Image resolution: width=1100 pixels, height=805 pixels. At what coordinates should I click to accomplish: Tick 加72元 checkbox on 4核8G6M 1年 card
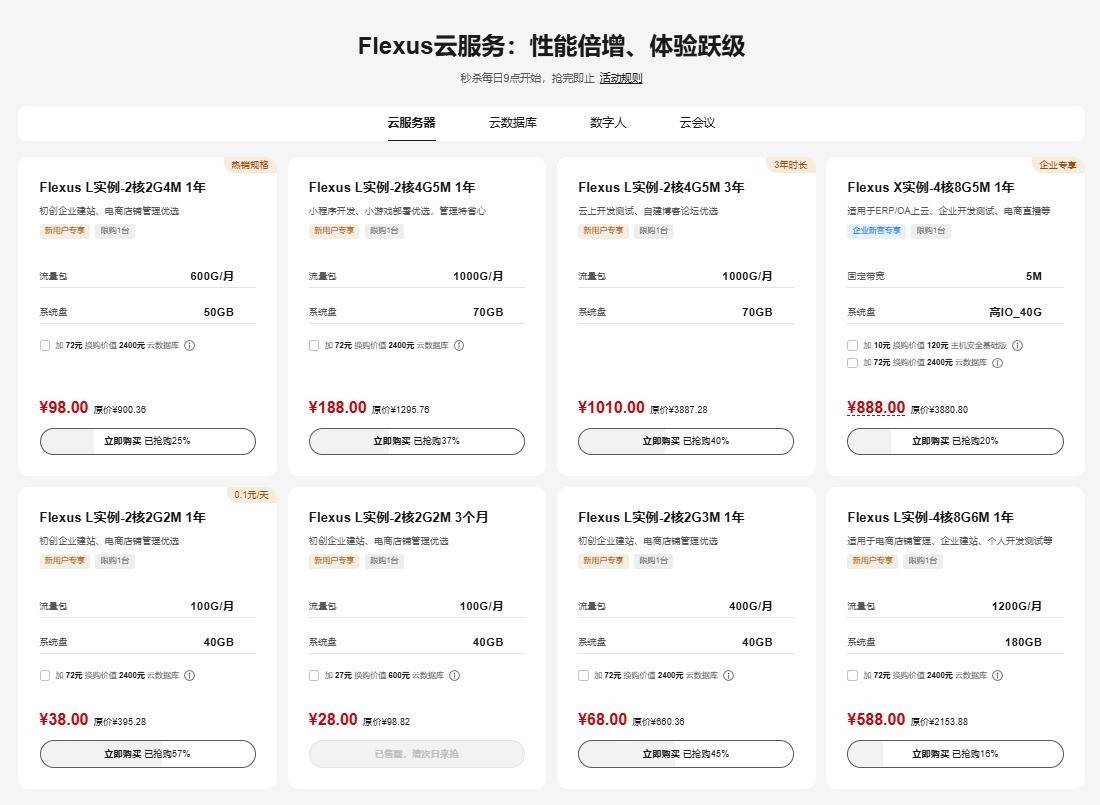click(x=852, y=675)
